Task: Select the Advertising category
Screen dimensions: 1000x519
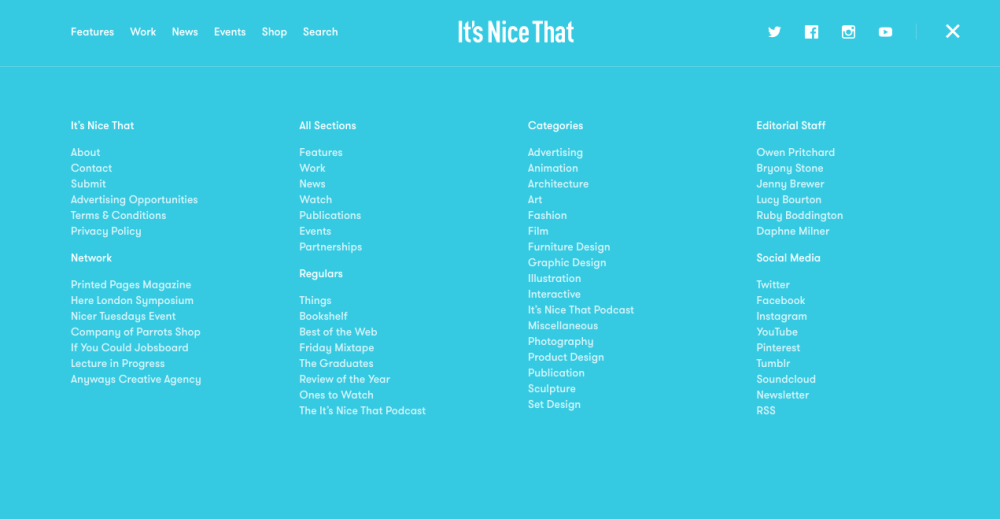Action: point(555,152)
